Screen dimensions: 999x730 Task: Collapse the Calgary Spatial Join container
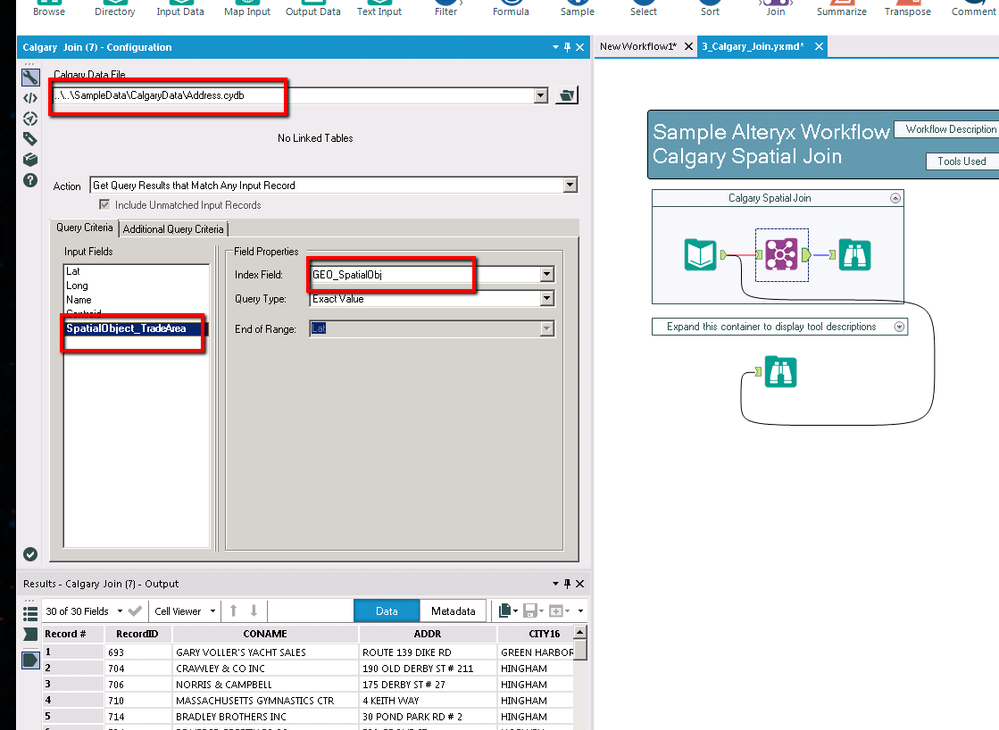coord(895,198)
